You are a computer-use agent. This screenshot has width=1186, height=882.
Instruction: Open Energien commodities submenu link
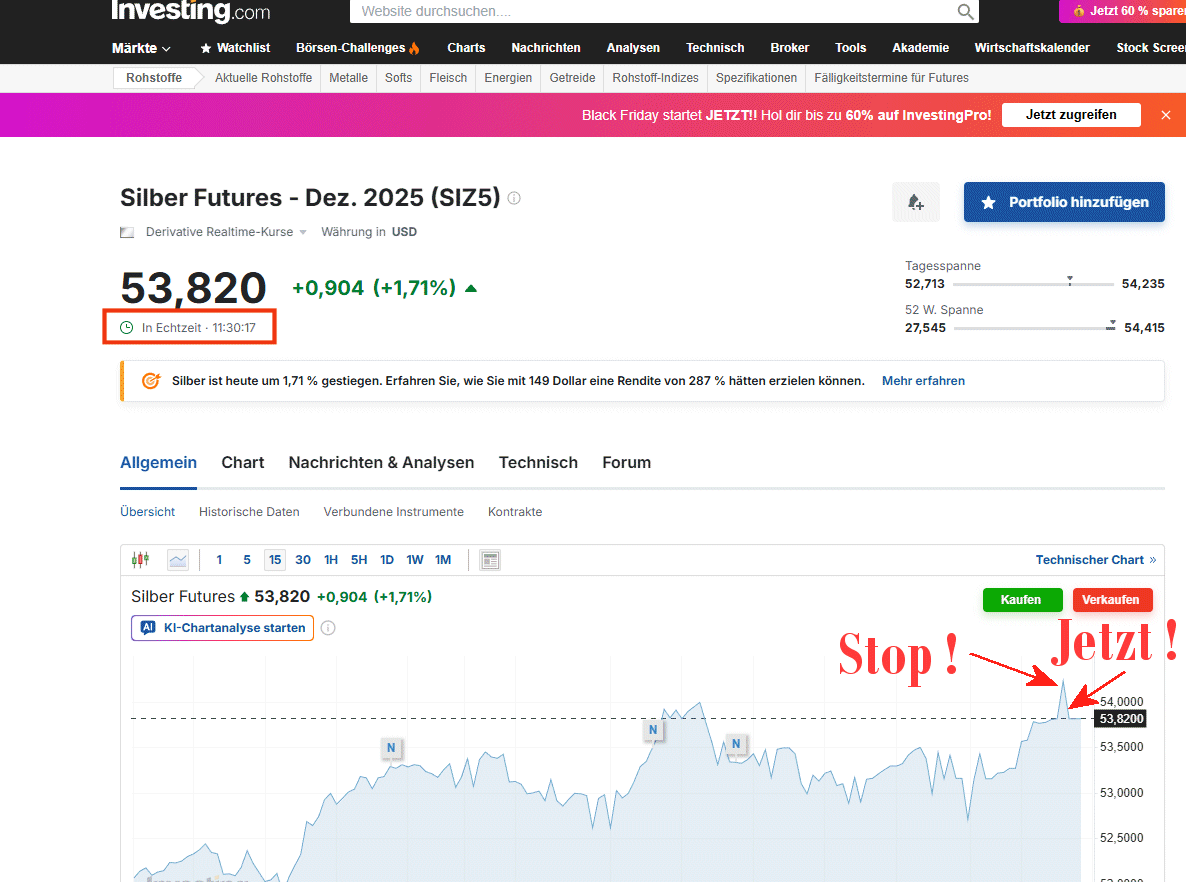[x=508, y=78]
